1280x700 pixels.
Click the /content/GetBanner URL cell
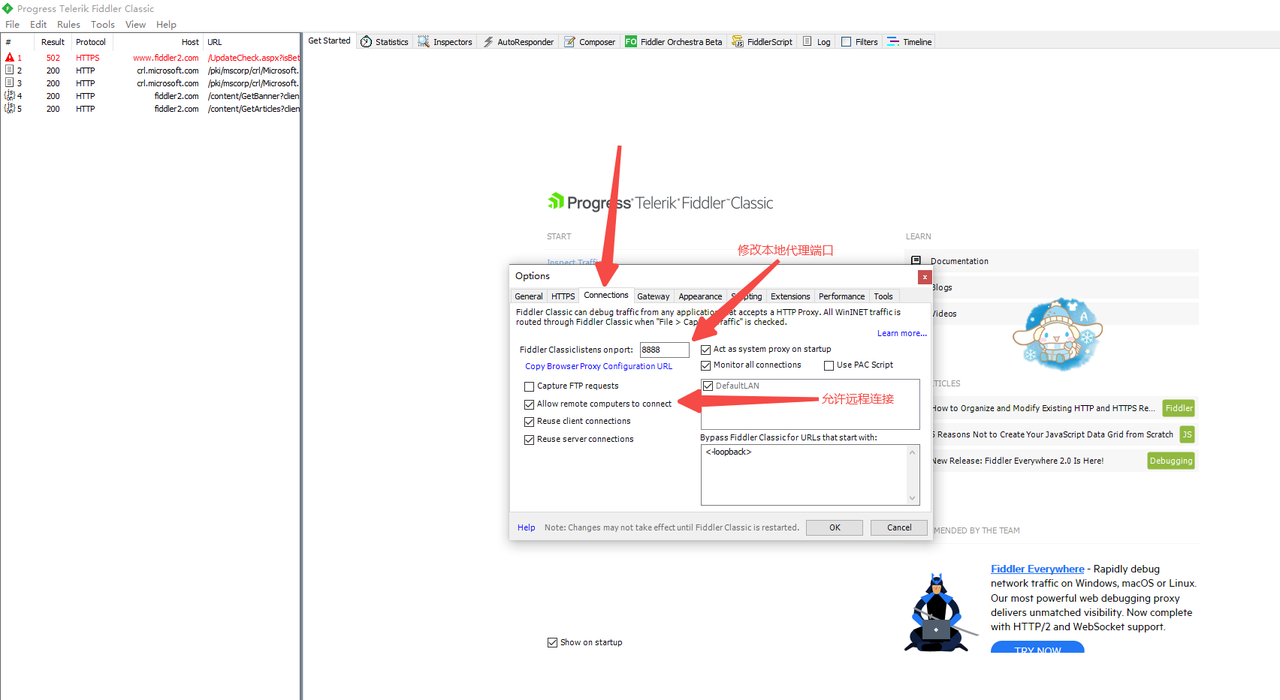(253, 96)
